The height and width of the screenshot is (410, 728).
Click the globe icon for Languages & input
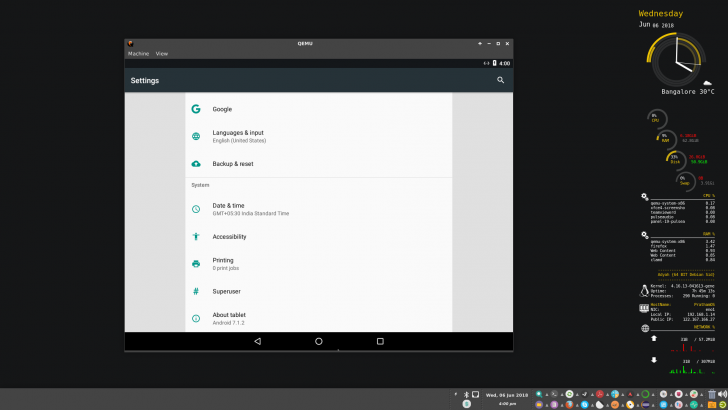196,136
